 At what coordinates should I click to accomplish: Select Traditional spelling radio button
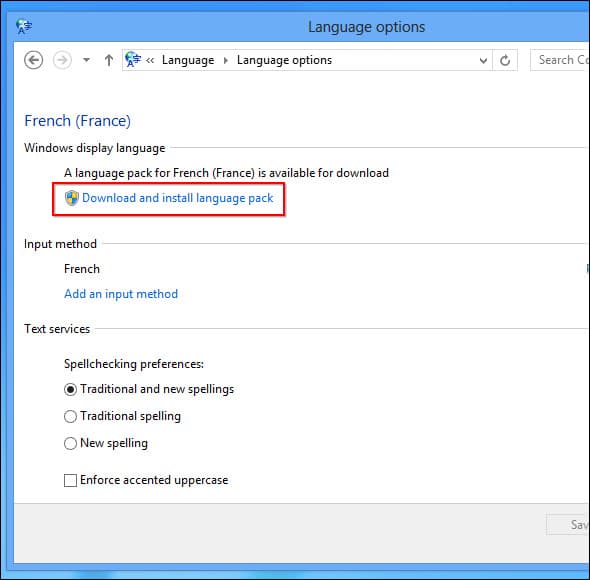(70, 417)
